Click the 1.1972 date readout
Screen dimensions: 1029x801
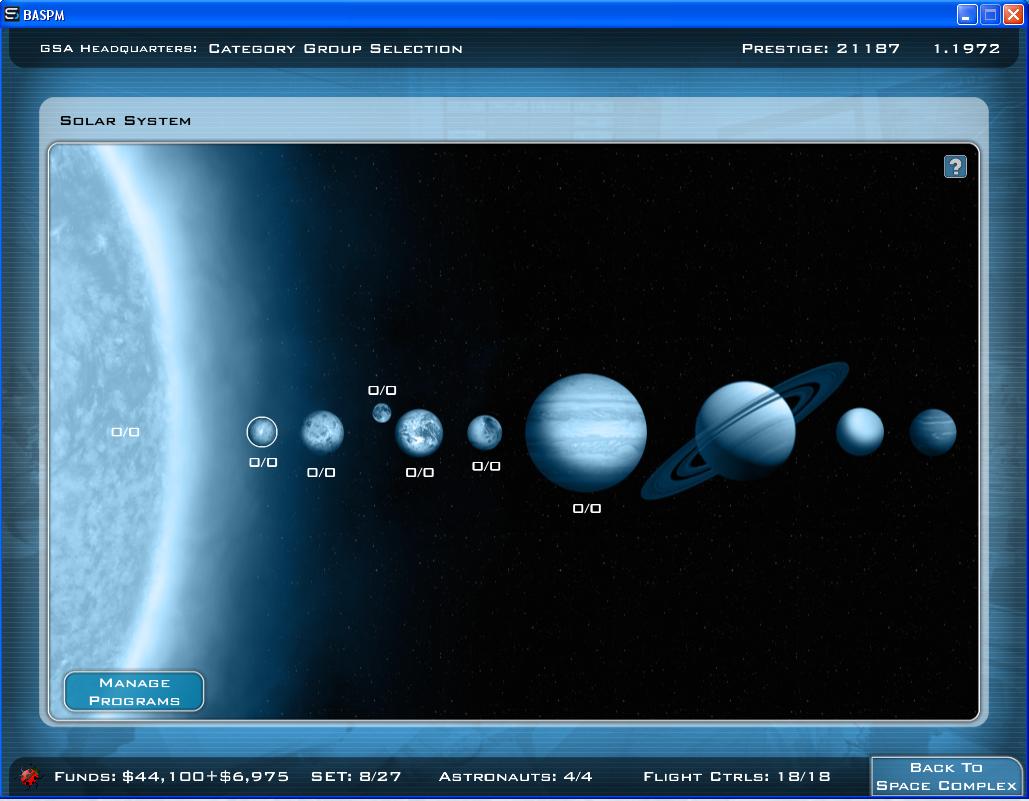coord(967,49)
